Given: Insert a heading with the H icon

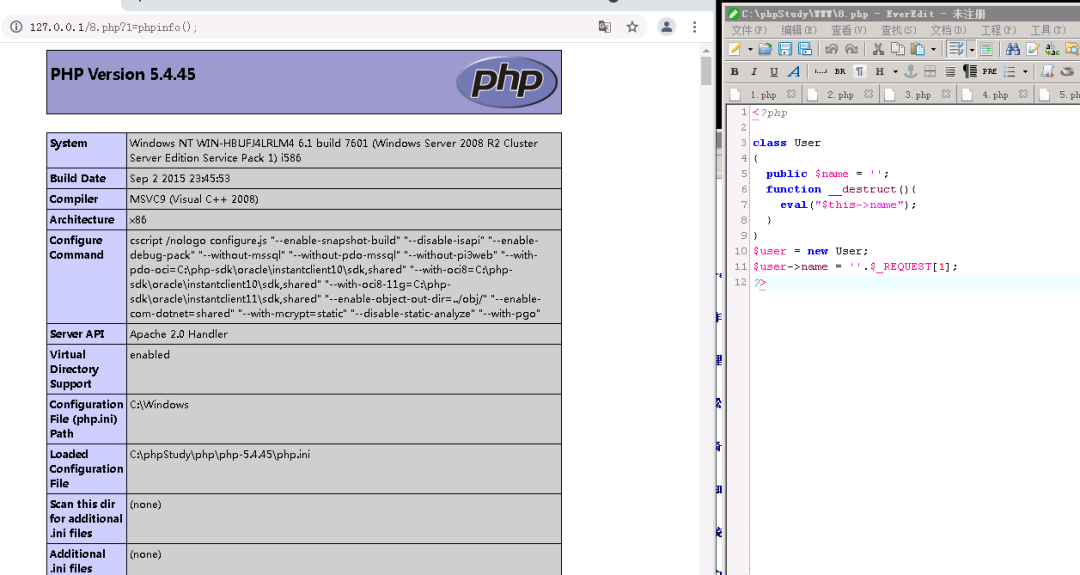Looking at the screenshot, I should pos(880,72).
